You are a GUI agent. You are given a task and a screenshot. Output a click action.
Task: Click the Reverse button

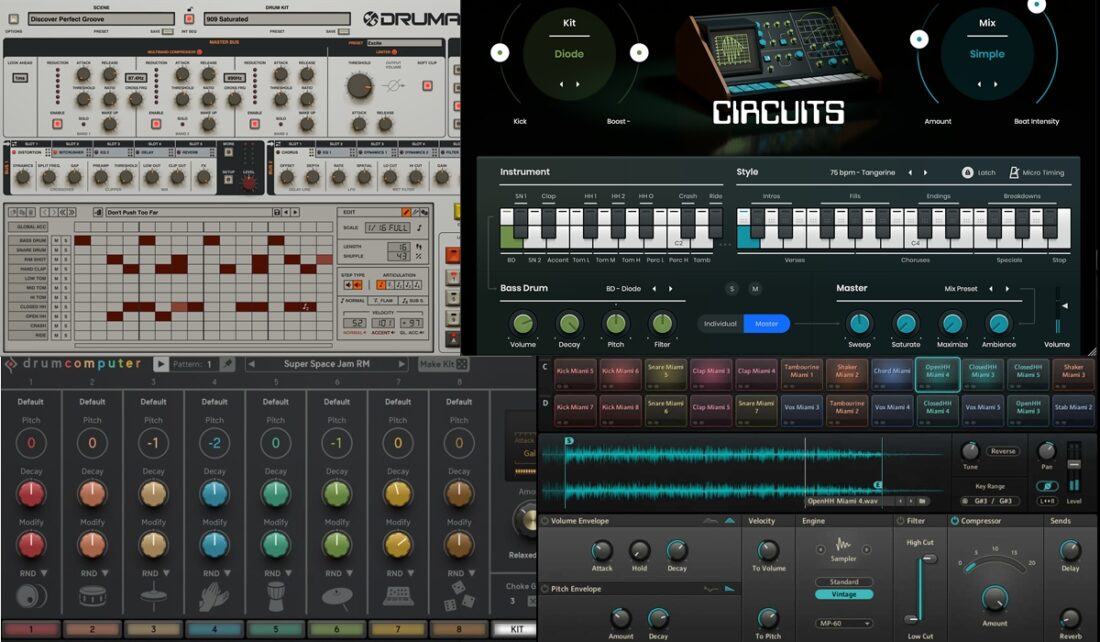pyautogui.click(x=1002, y=451)
